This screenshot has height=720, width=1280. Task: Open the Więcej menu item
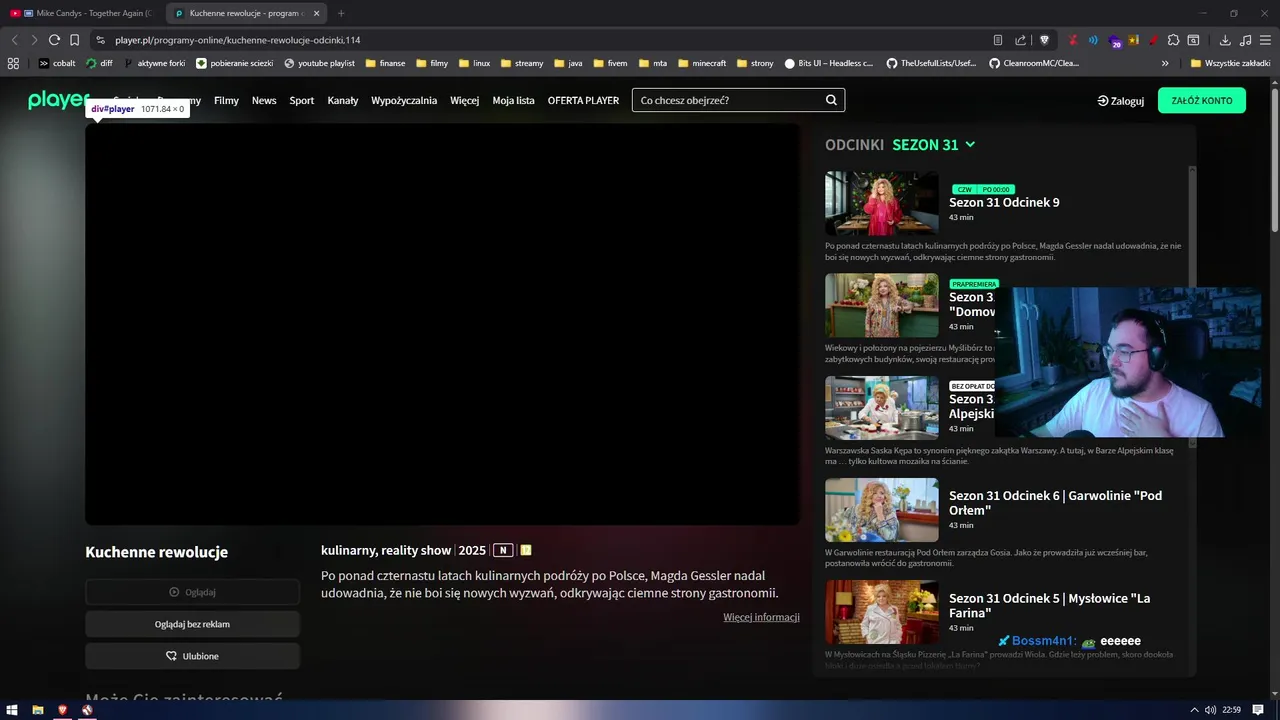(x=465, y=100)
